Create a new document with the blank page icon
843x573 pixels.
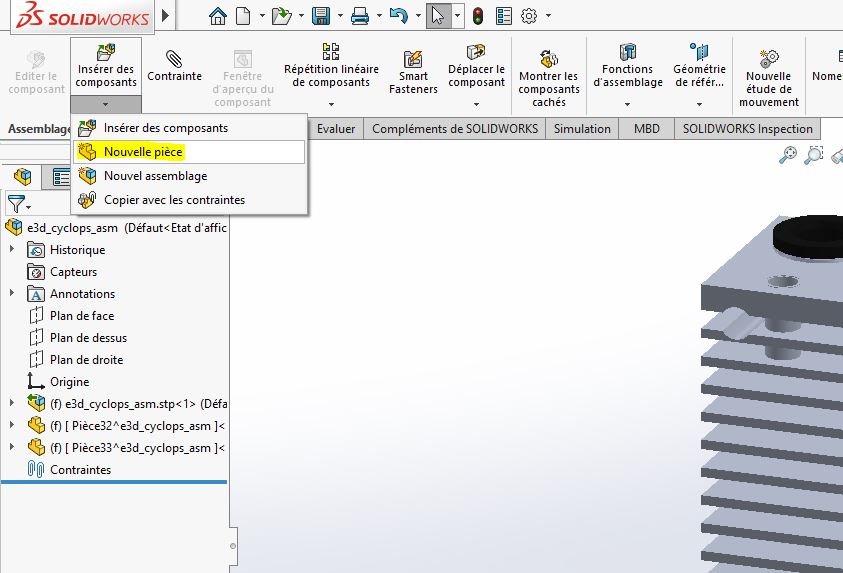(244, 16)
